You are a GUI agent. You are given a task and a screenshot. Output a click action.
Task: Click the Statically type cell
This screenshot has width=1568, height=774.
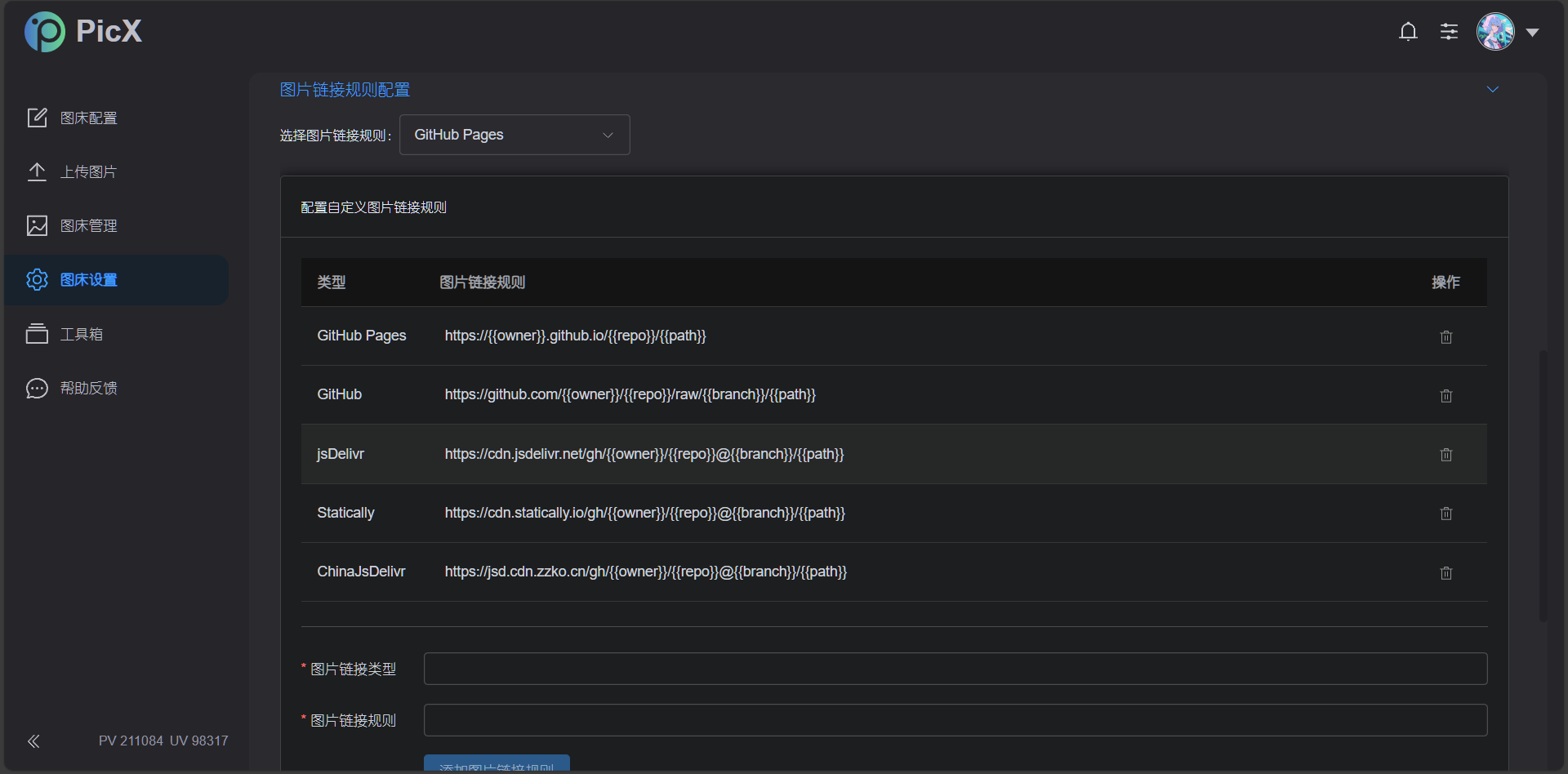click(345, 513)
